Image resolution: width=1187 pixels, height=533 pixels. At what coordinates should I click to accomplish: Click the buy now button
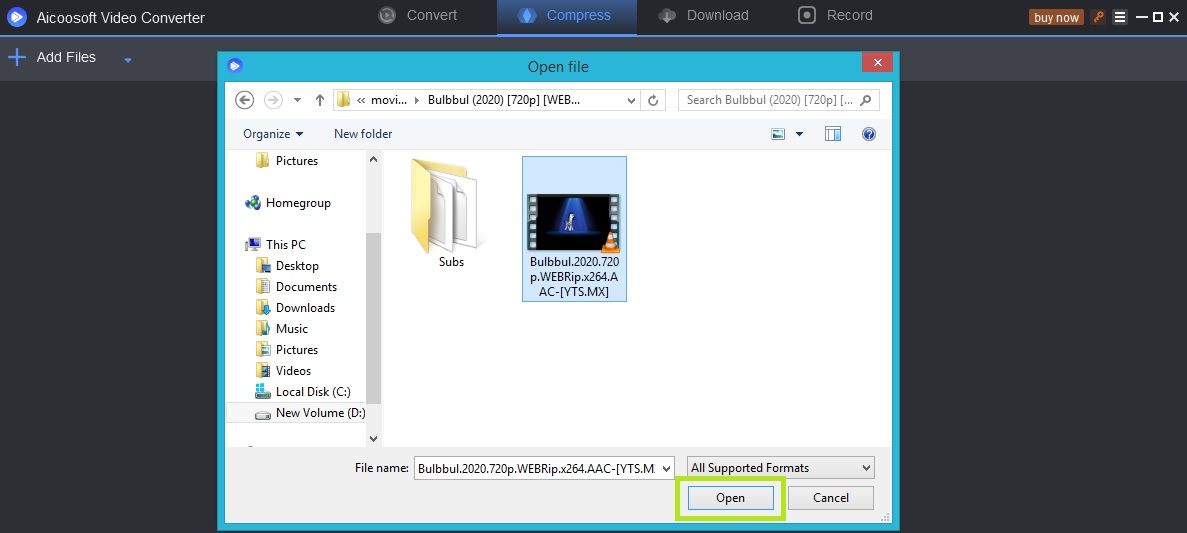coord(1056,17)
